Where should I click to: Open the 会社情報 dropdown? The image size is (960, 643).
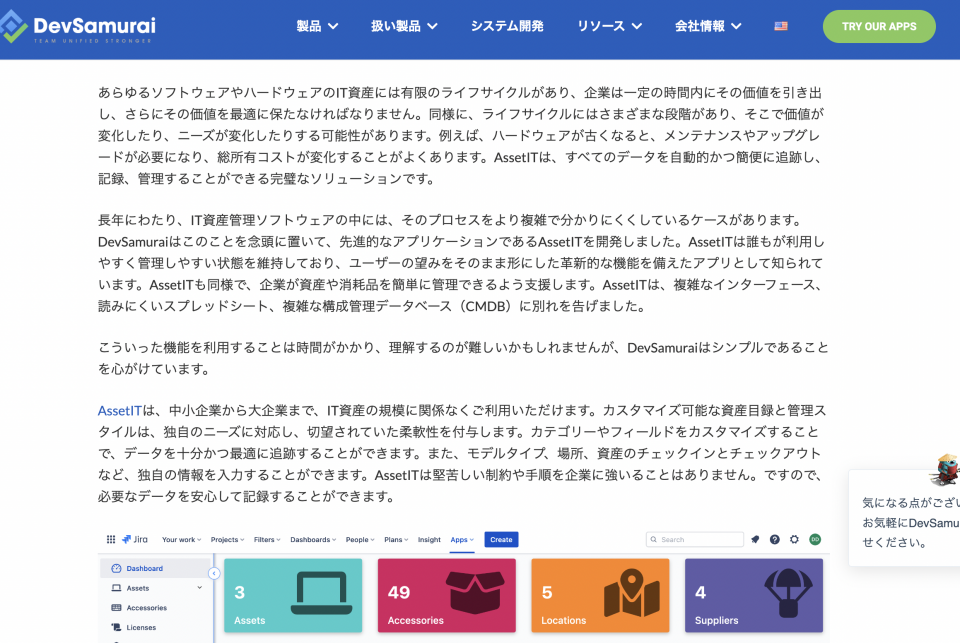[708, 26]
